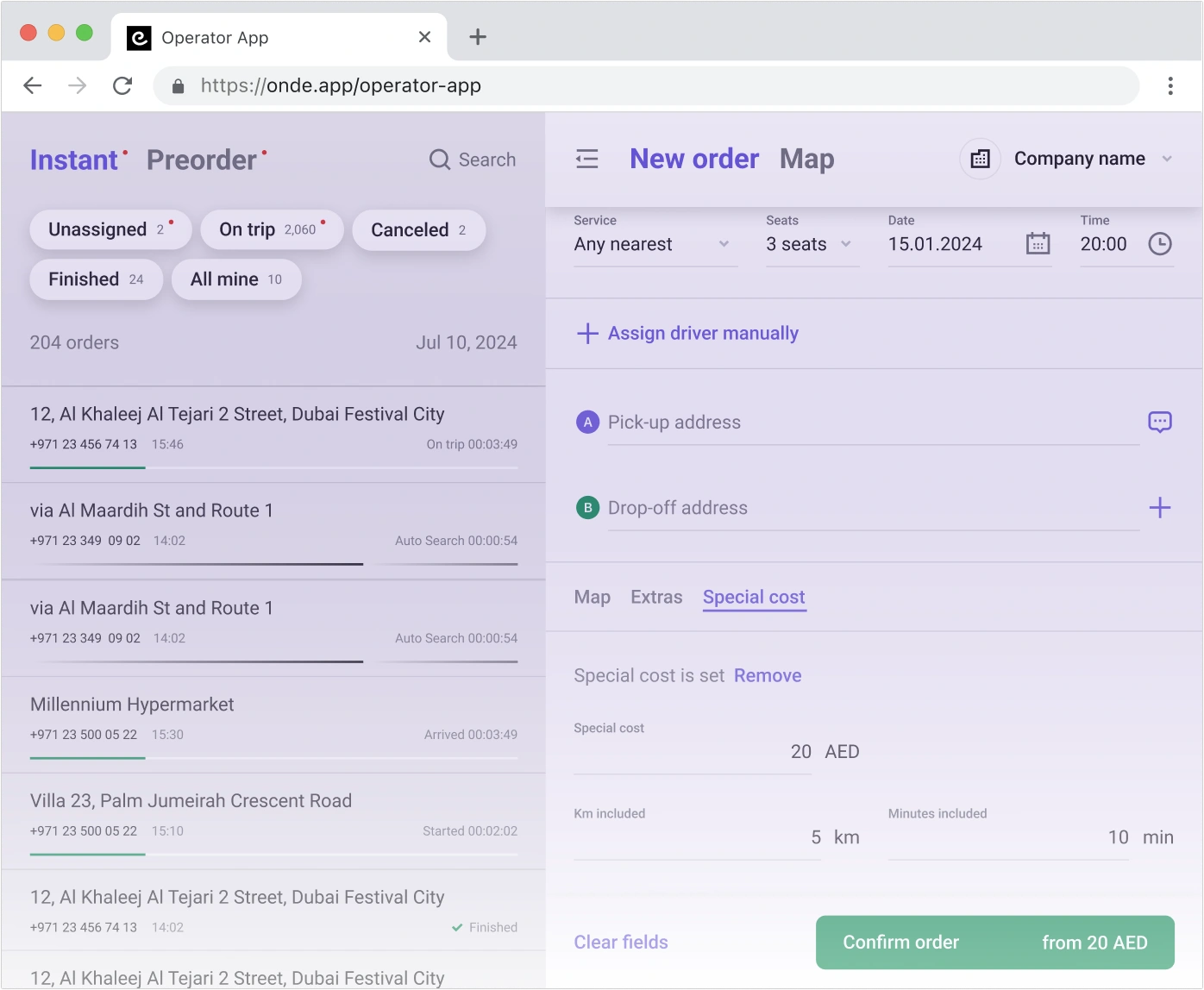Screen dimensions: 1204x990
Task: Expand the Company name dropdown
Action: click(1092, 159)
